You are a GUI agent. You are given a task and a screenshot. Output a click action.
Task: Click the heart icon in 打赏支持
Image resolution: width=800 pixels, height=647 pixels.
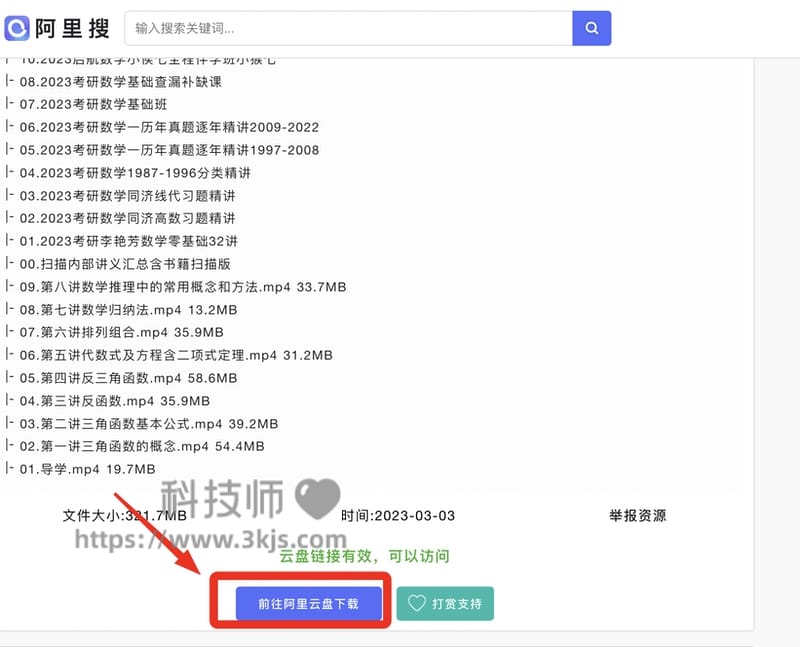pos(416,604)
